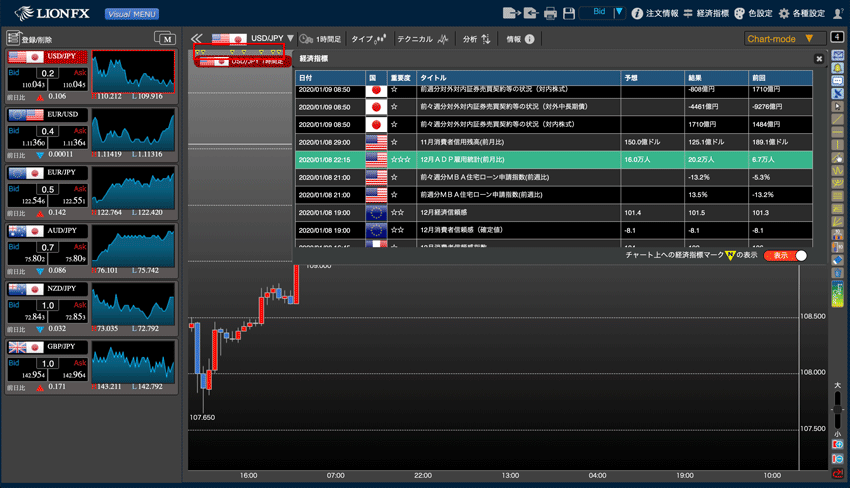Viewport: 850px width, 488px height.
Task: Select the horizontal line drawing tool
Action: pos(838,132)
